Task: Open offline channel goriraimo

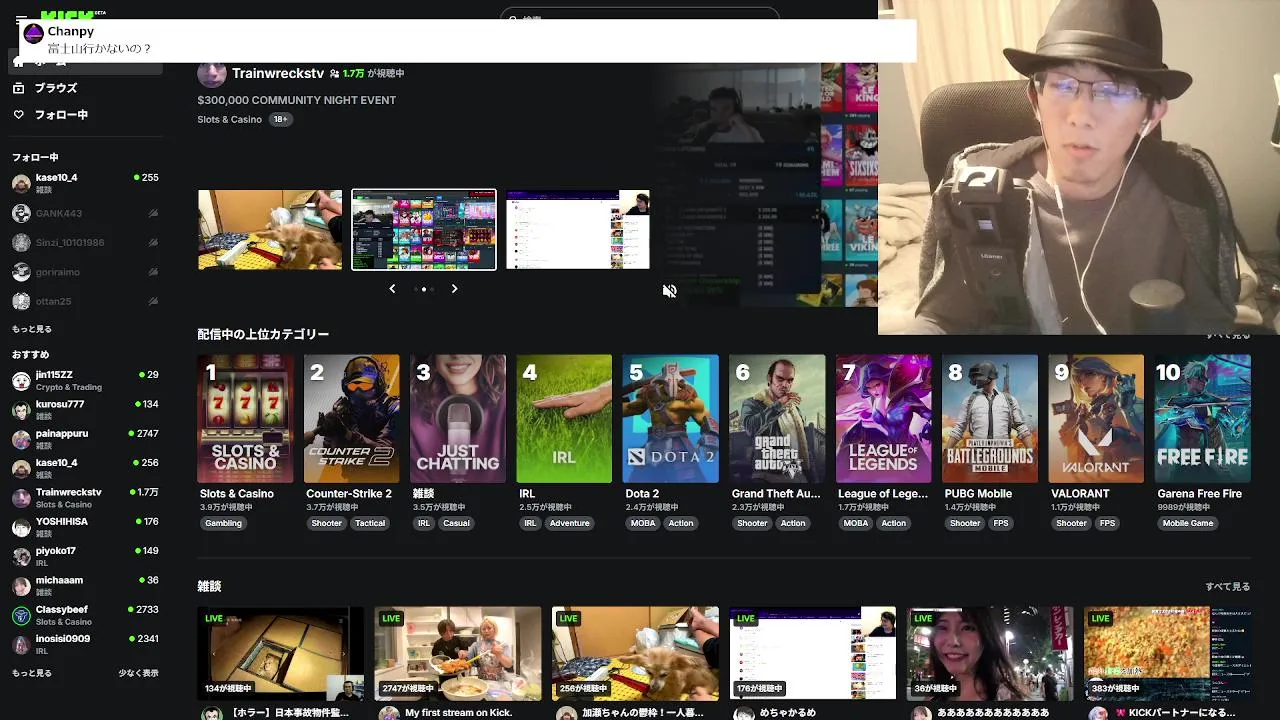Action: point(85,272)
